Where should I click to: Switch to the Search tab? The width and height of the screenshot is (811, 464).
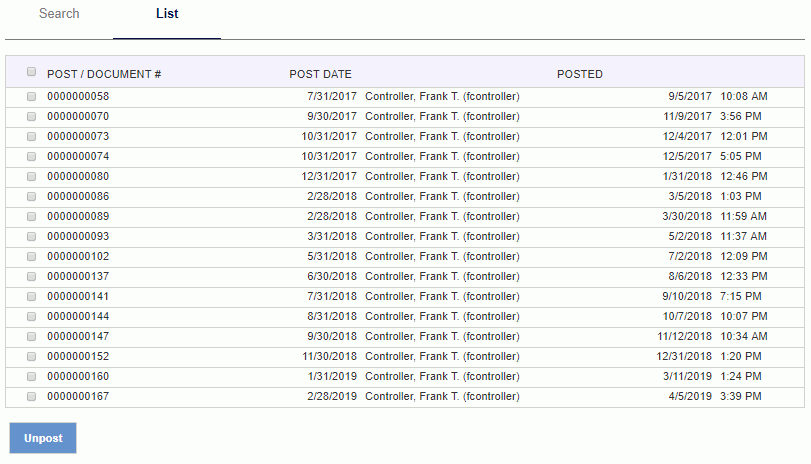click(x=59, y=14)
